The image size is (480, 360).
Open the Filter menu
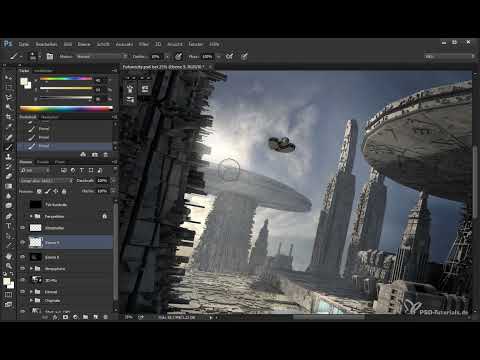click(x=144, y=44)
